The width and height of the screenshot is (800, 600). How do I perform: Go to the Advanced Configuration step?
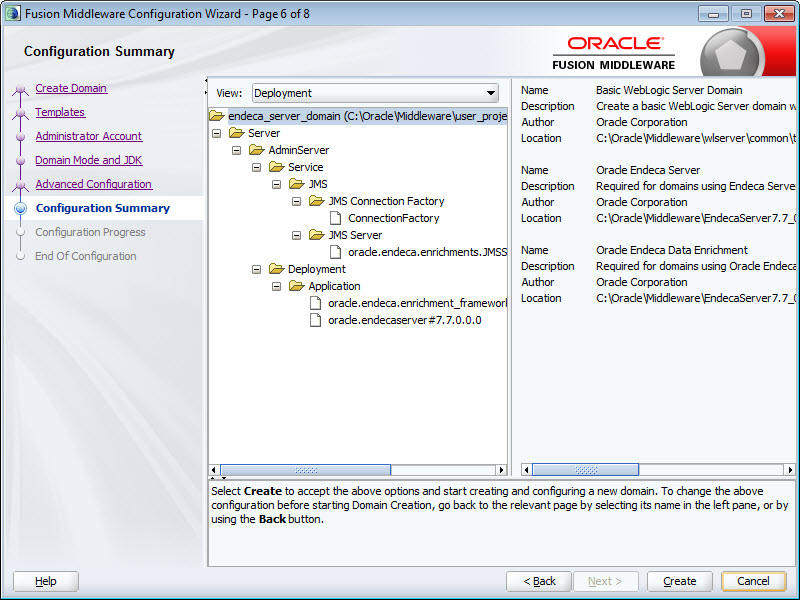pyautogui.click(x=93, y=184)
